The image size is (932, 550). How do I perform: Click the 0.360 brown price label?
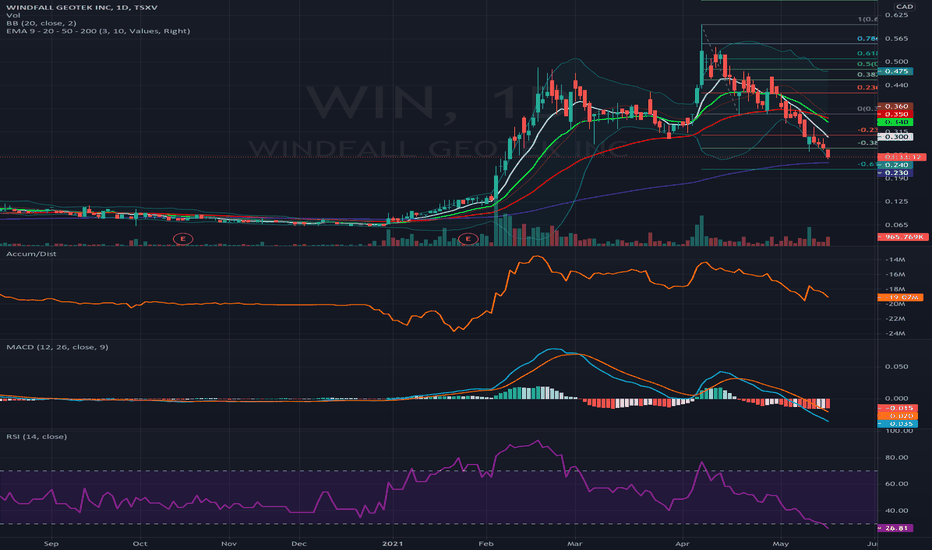click(895, 106)
